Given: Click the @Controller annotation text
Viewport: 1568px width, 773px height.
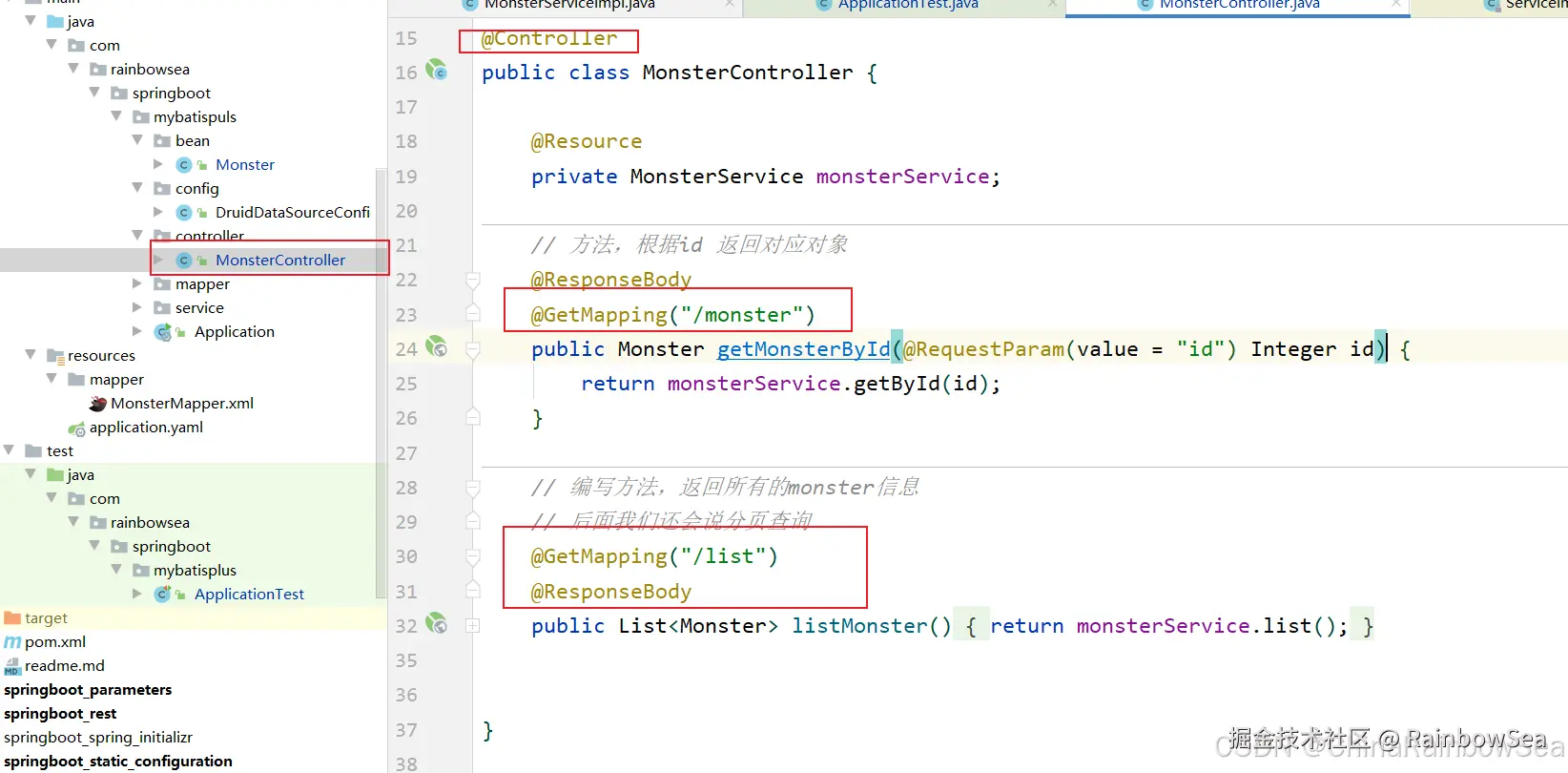Looking at the screenshot, I should click(549, 39).
